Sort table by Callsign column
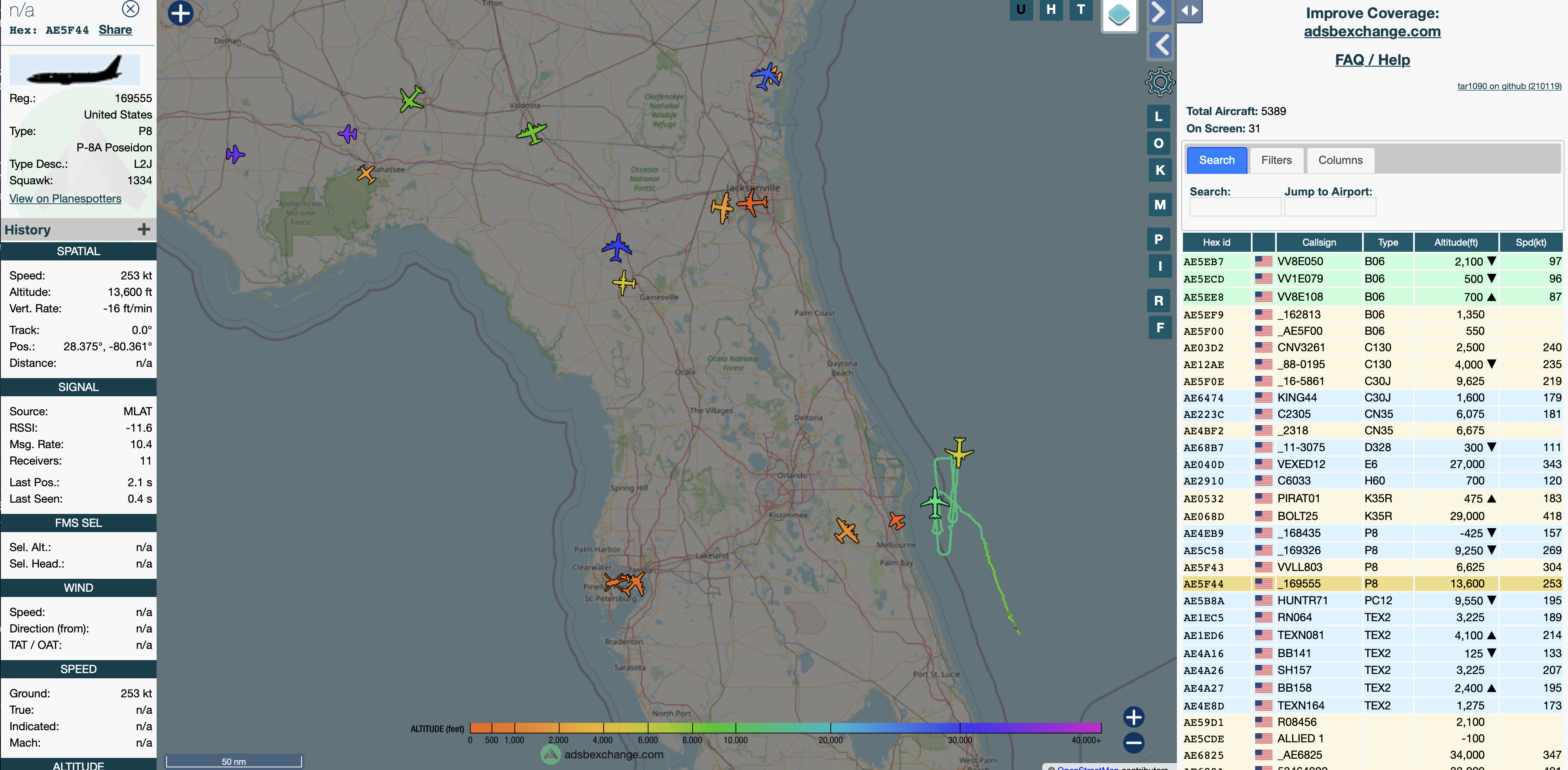Viewport: 1568px width, 770px height. (x=1319, y=242)
